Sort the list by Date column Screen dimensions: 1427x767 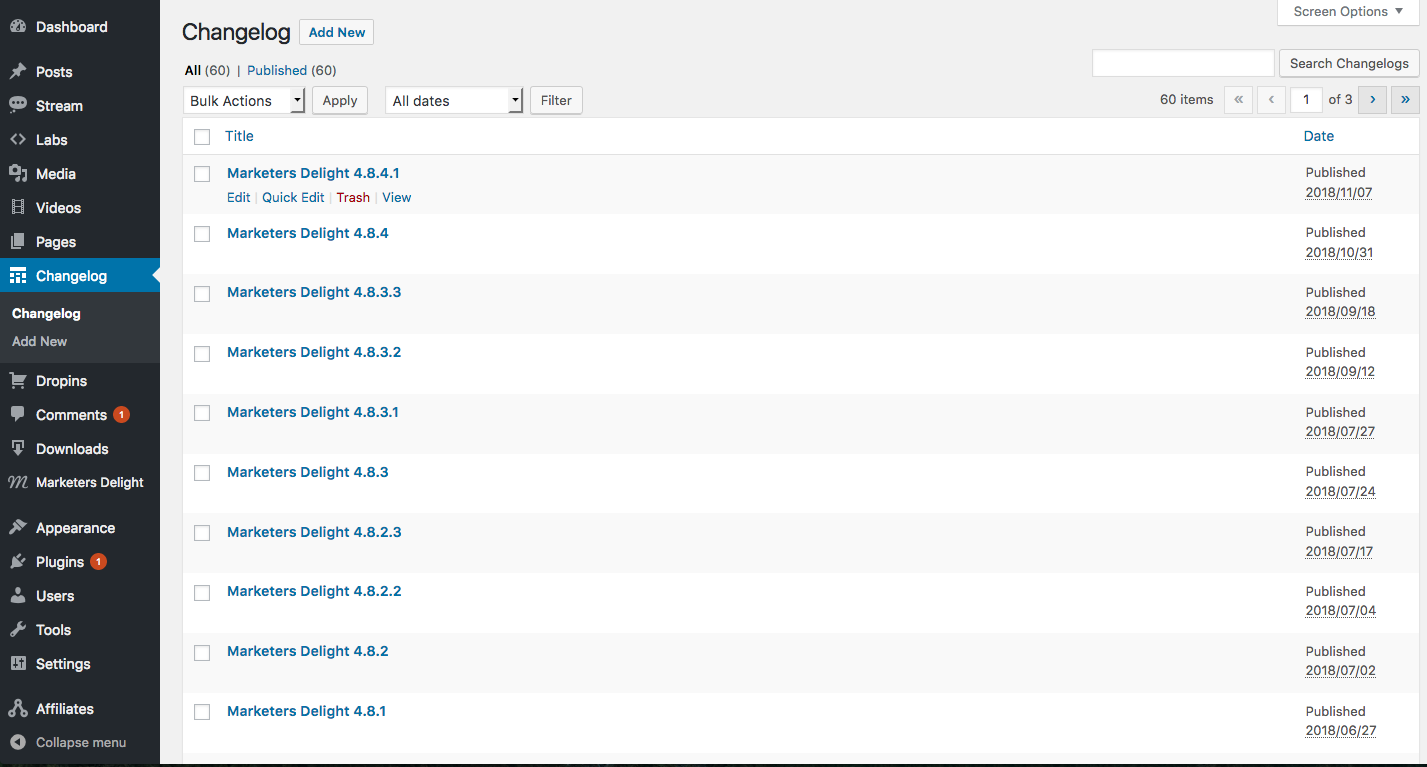(x=1319, y=136)
